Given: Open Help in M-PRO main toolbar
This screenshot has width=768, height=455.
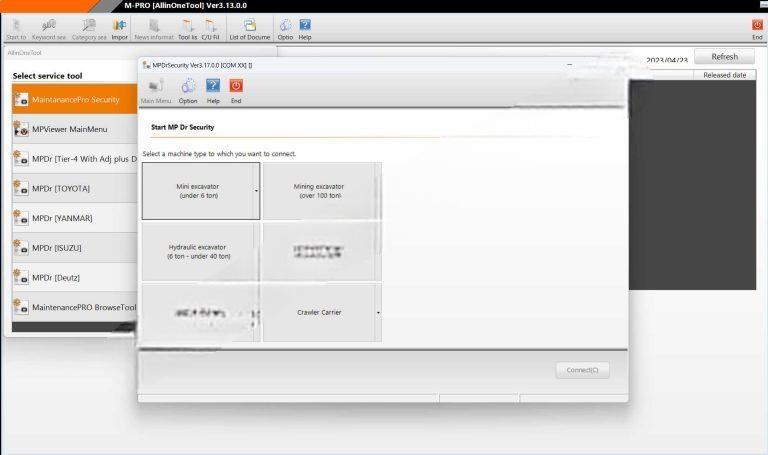Looking at the screenshot, I should coord(305,29).
